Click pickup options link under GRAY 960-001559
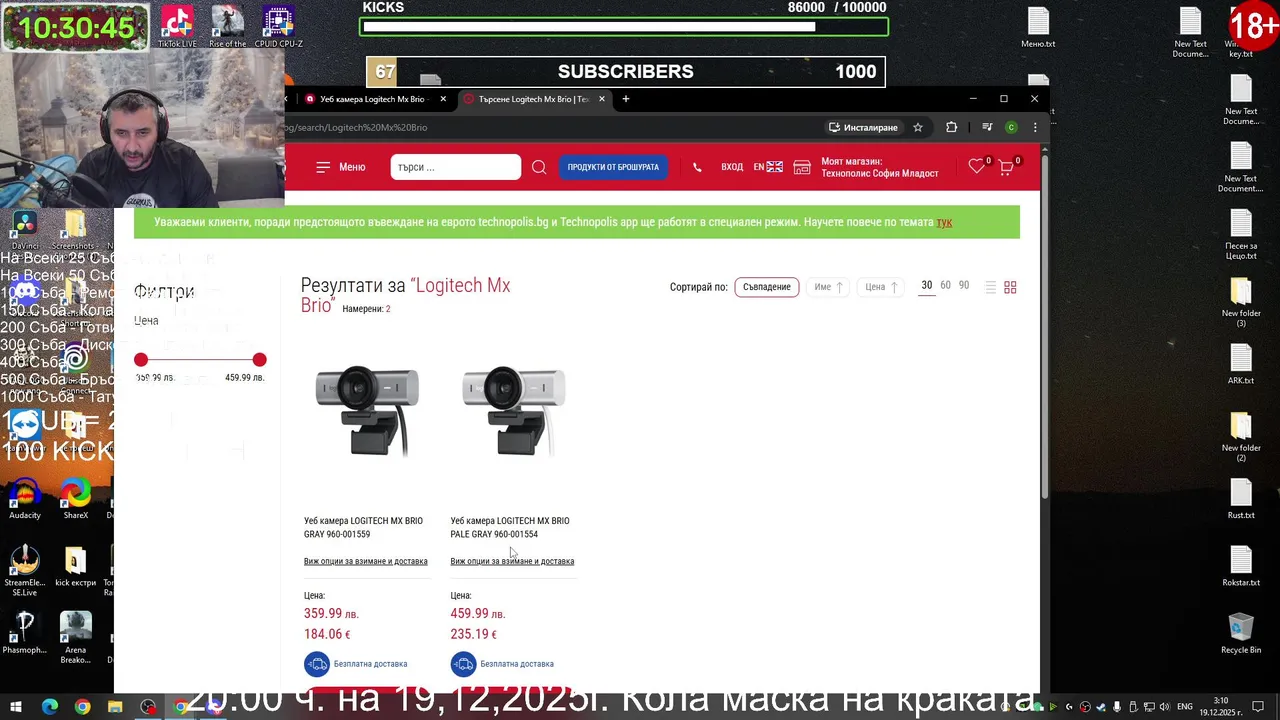 coord(366,561)
